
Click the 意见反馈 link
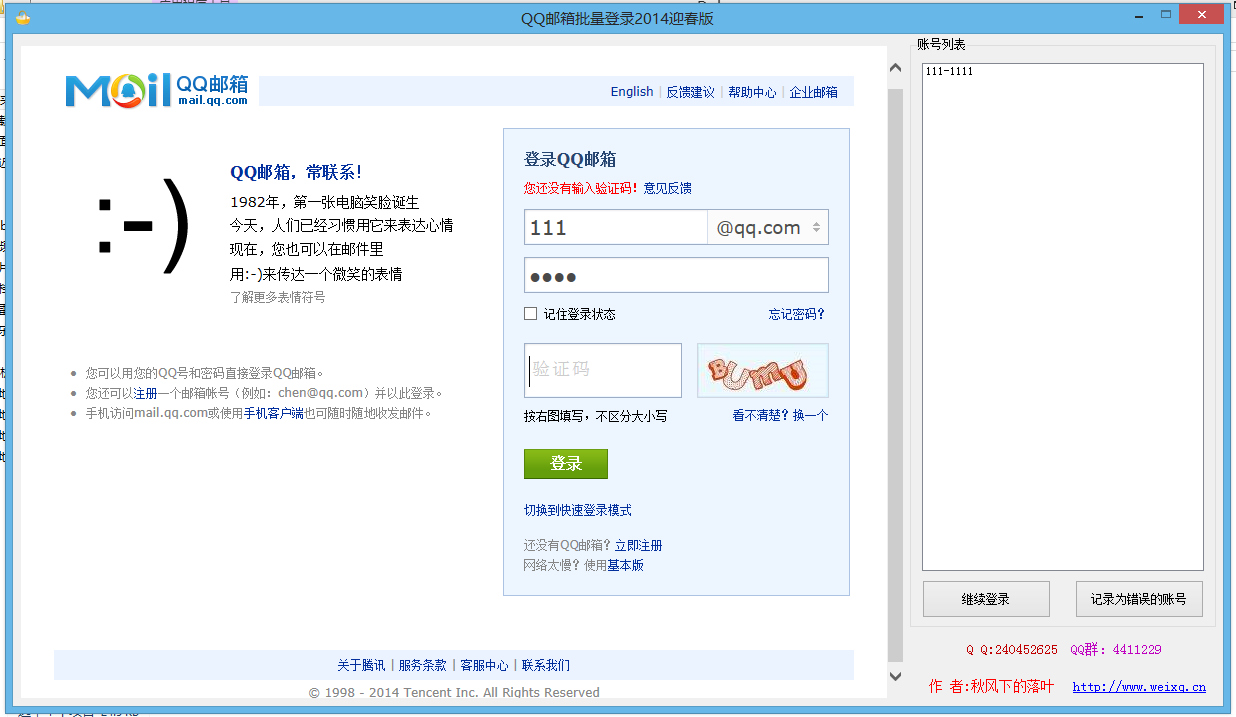667,188
